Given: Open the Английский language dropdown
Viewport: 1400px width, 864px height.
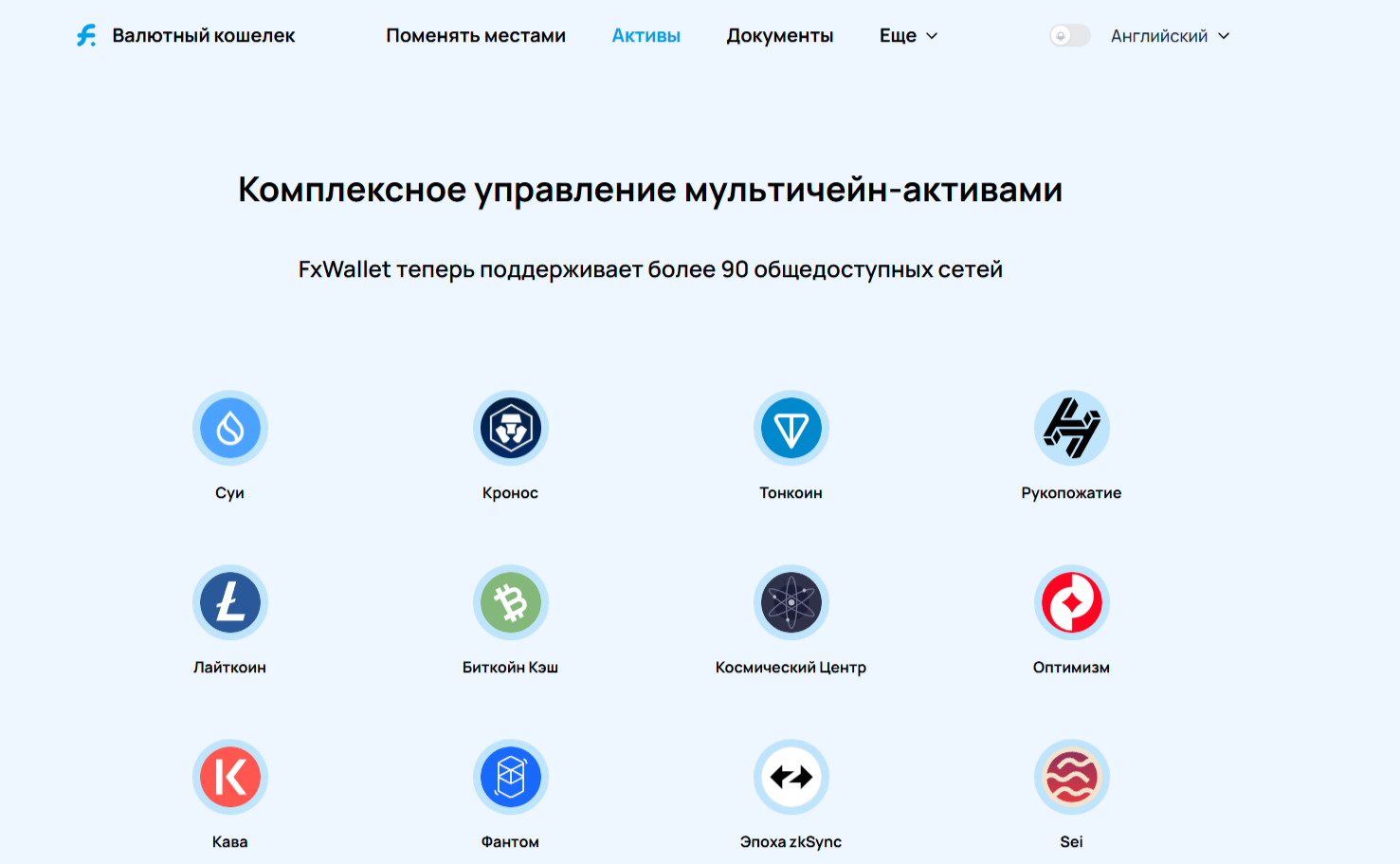Looking at the screenshot, I should click(1170, 36).
